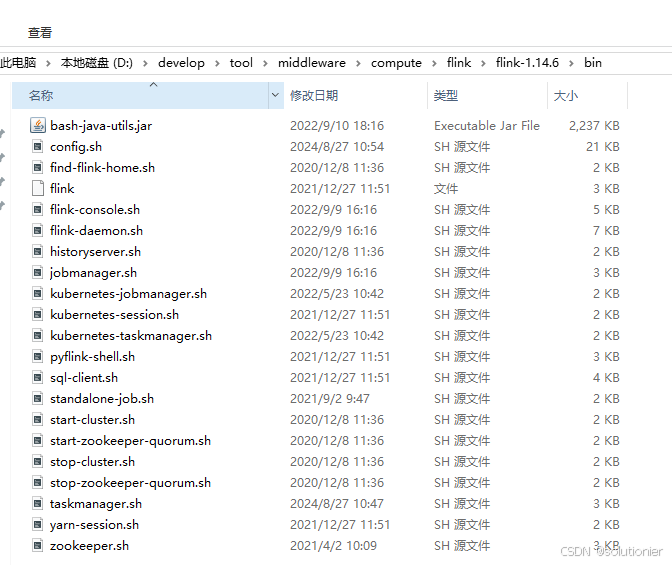This screenshot has height=565, width=672.
Task: Click date 2021/4/2 10:09 of zookeeper.sh
Action: (333, 546)
